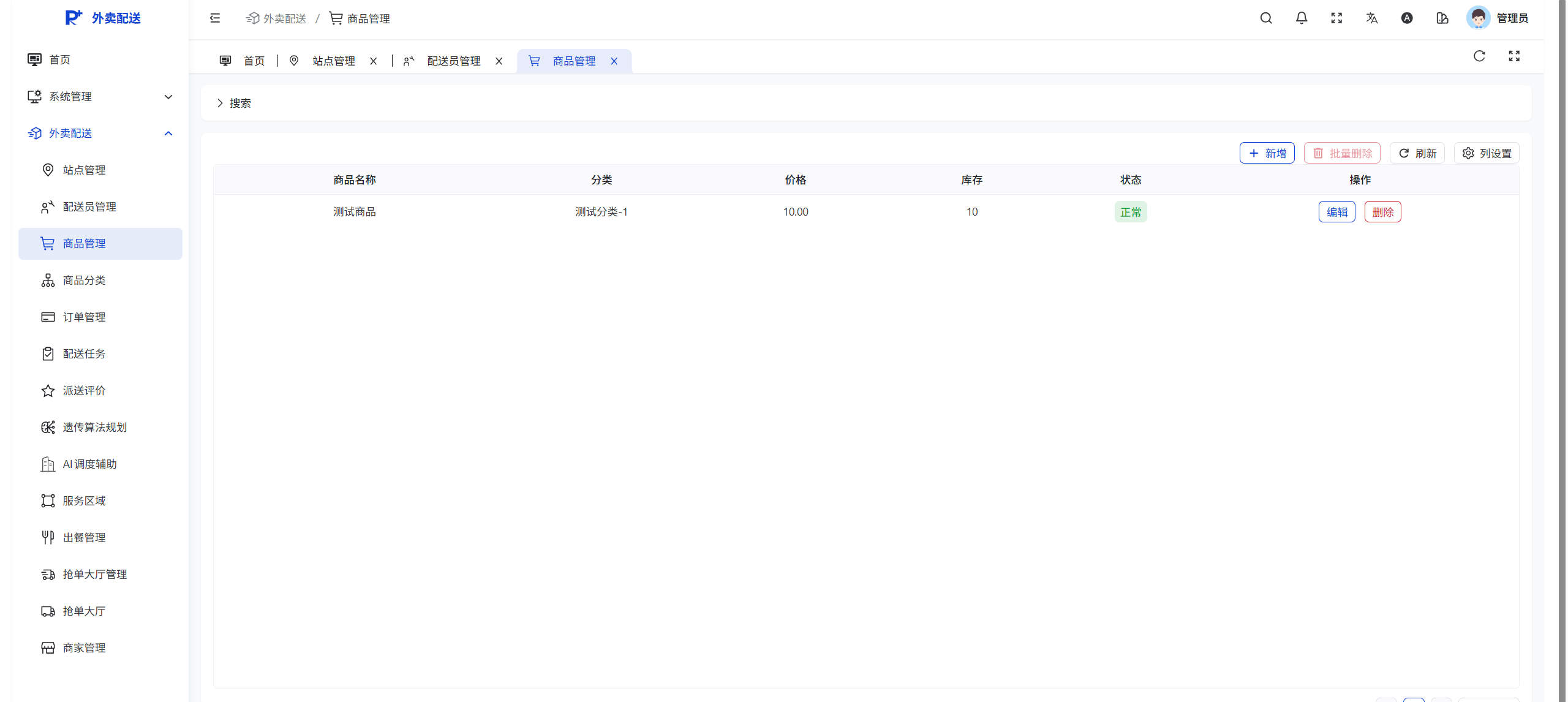The image size is (1568, 702).
Task: Collapse the sidebar using the menu fold icon
Action: pyautogui.click(x=215, y=18)
